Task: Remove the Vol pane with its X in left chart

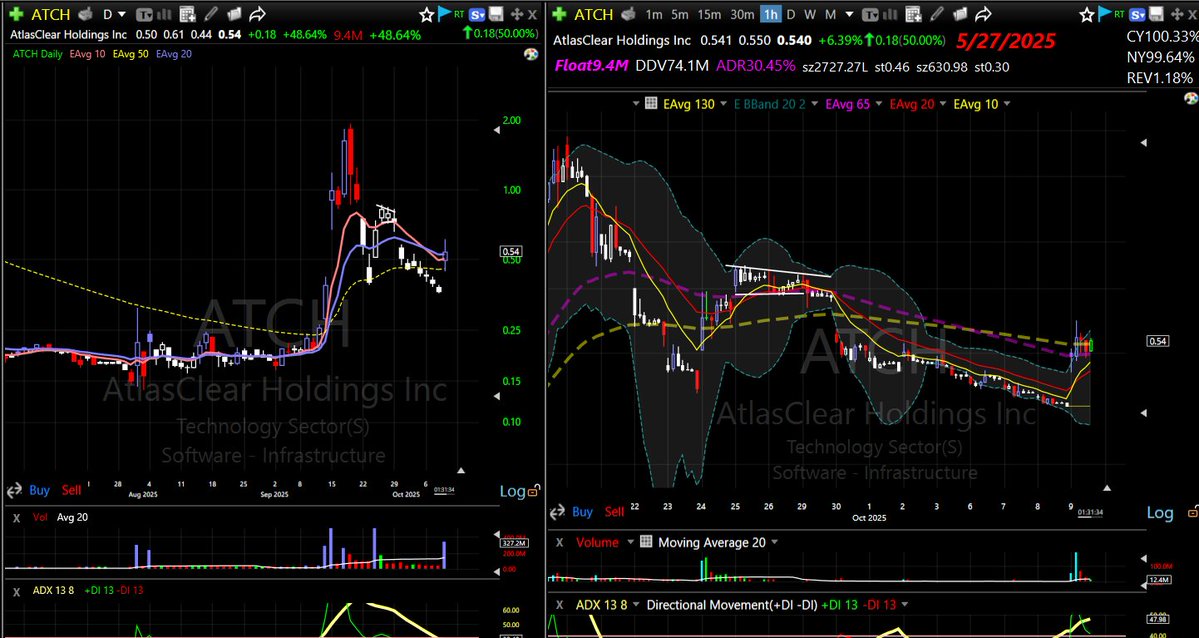Action: [x=16, y=517]
